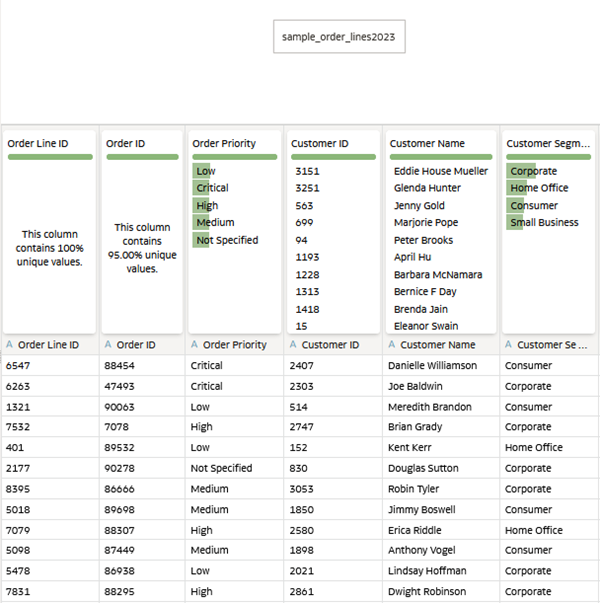Image resolution: width=600 pixels, height=603 pixels.
Task: Select 'Small Business' in Customer Segment profile tile
Action: 544,222
